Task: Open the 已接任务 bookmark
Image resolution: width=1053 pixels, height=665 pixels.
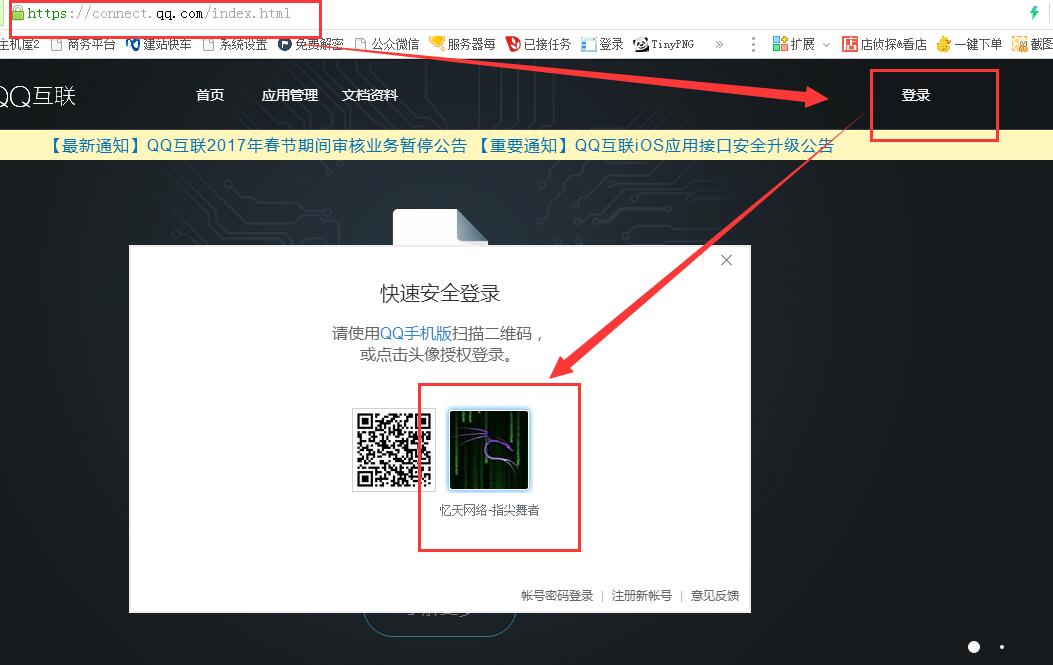Action: pos(539,44)
